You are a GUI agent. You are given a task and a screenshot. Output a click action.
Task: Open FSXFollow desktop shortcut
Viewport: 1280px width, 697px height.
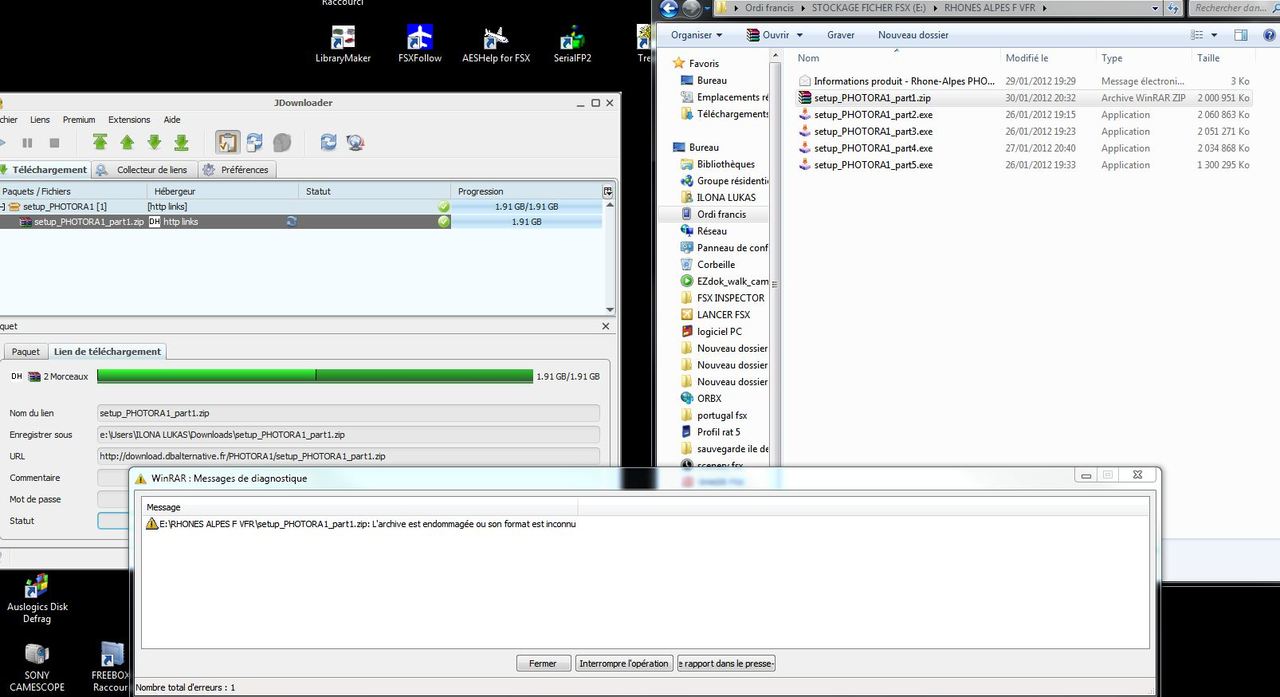pyautogui.click(x=420, y=45)
